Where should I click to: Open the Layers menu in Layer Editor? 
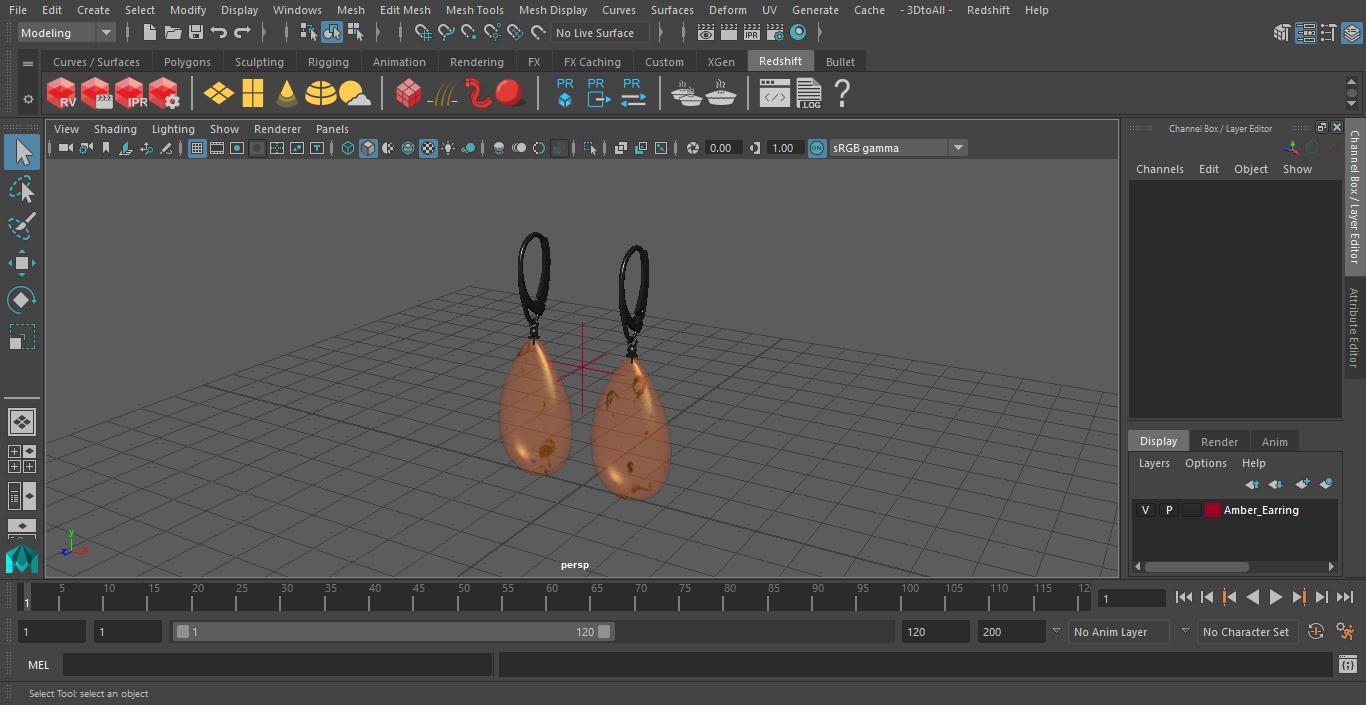pos(1154,464)
